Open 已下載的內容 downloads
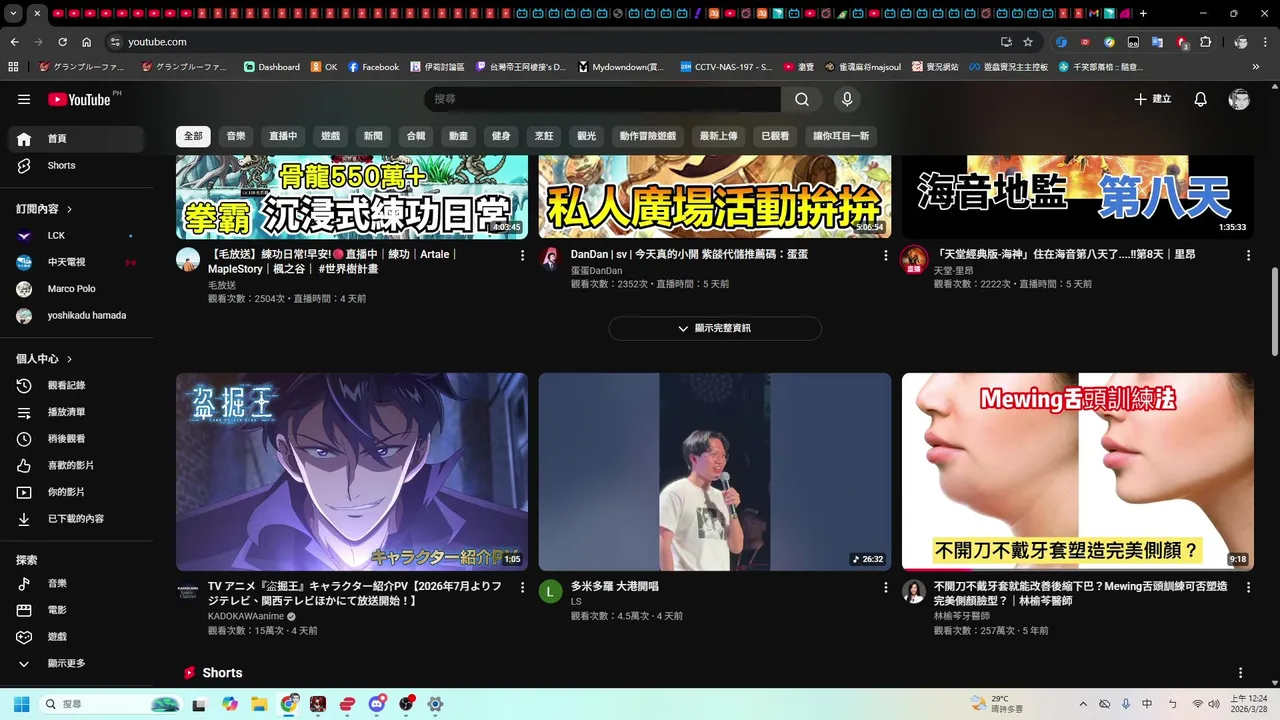The width and height of the screenshot is (1280, 720). click(x=77, y=519)
